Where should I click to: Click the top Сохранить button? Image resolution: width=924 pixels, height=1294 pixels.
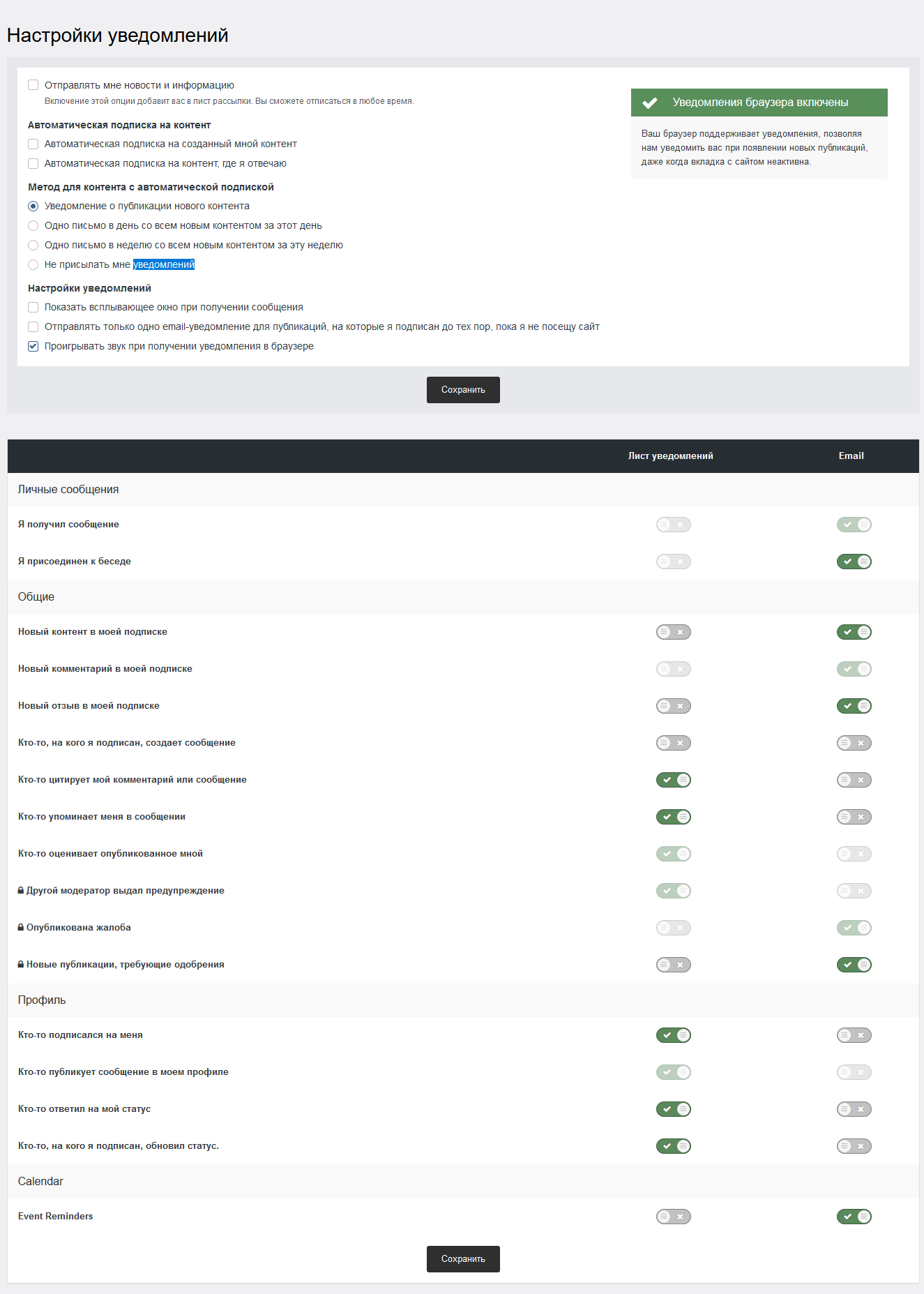tap(463, 390)
